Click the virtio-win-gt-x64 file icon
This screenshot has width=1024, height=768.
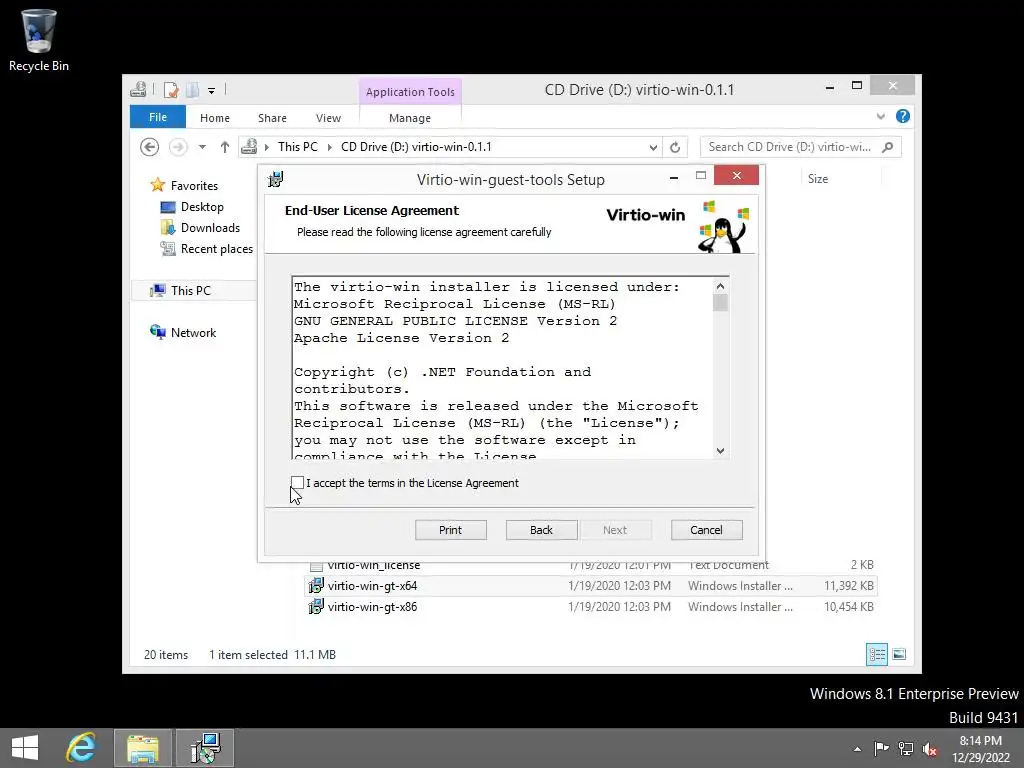(x=316, y=586)
